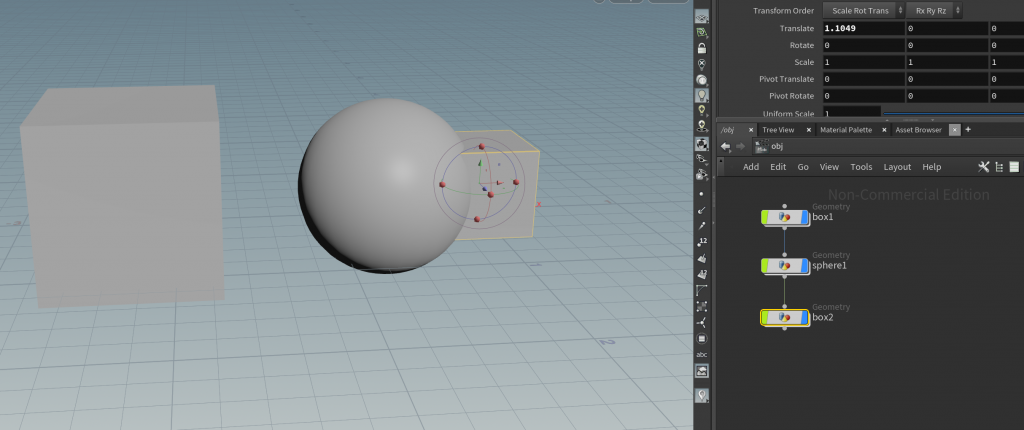Toggle the primitive normals display icon
1024x430 pixels.
[701, 258]
